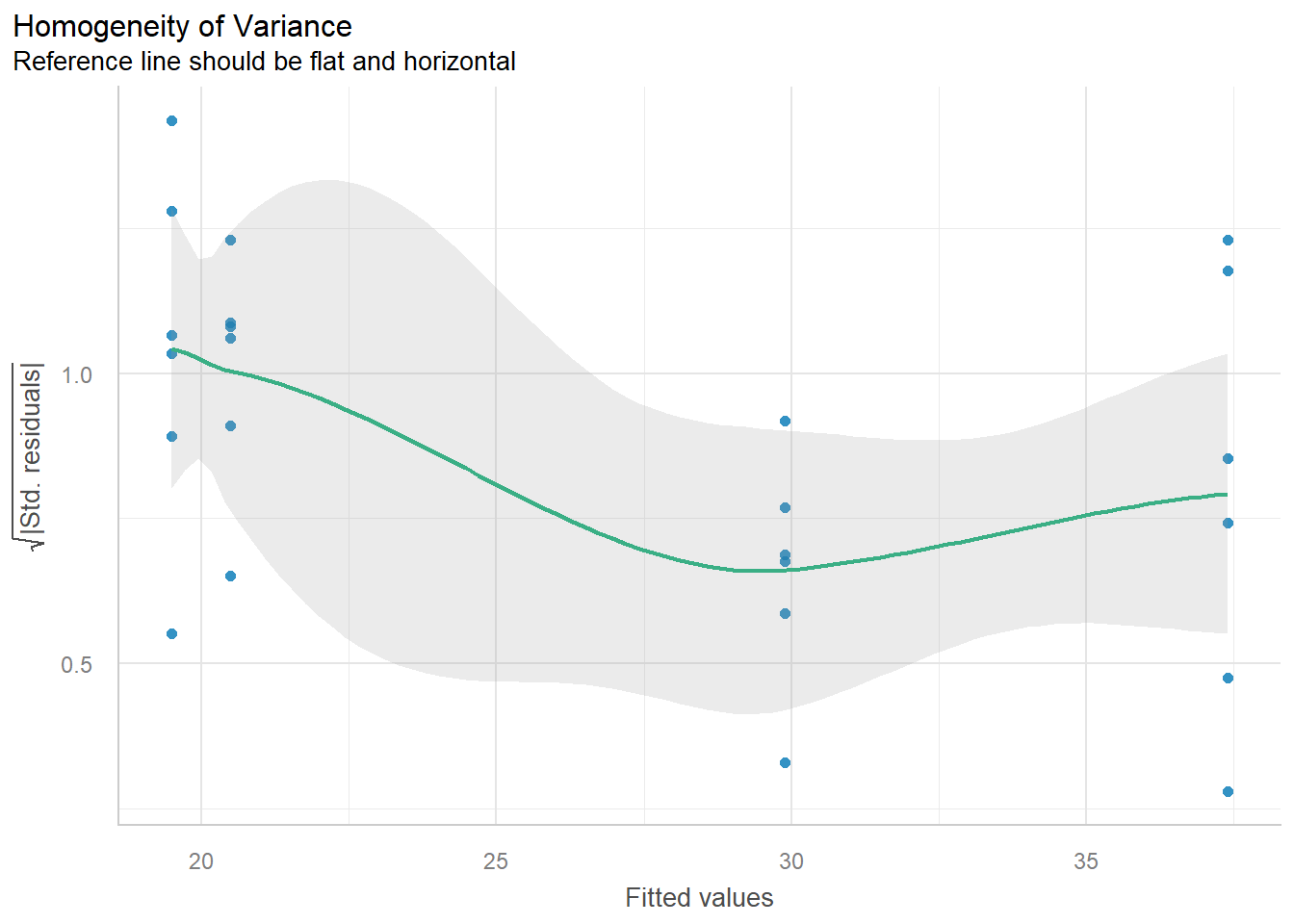Click the "Homogeneity of Variance" plot title

click(183, 26)
